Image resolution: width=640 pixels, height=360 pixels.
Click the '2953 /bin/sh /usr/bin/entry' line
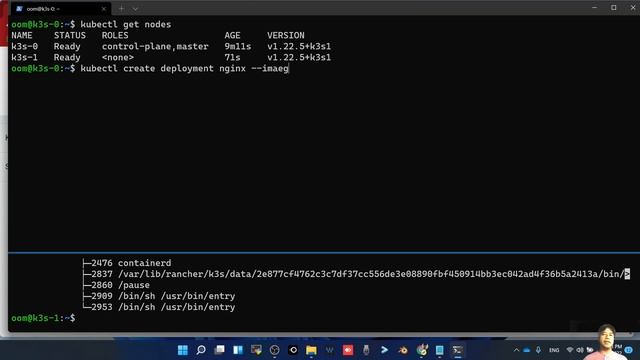click(158, 307)
